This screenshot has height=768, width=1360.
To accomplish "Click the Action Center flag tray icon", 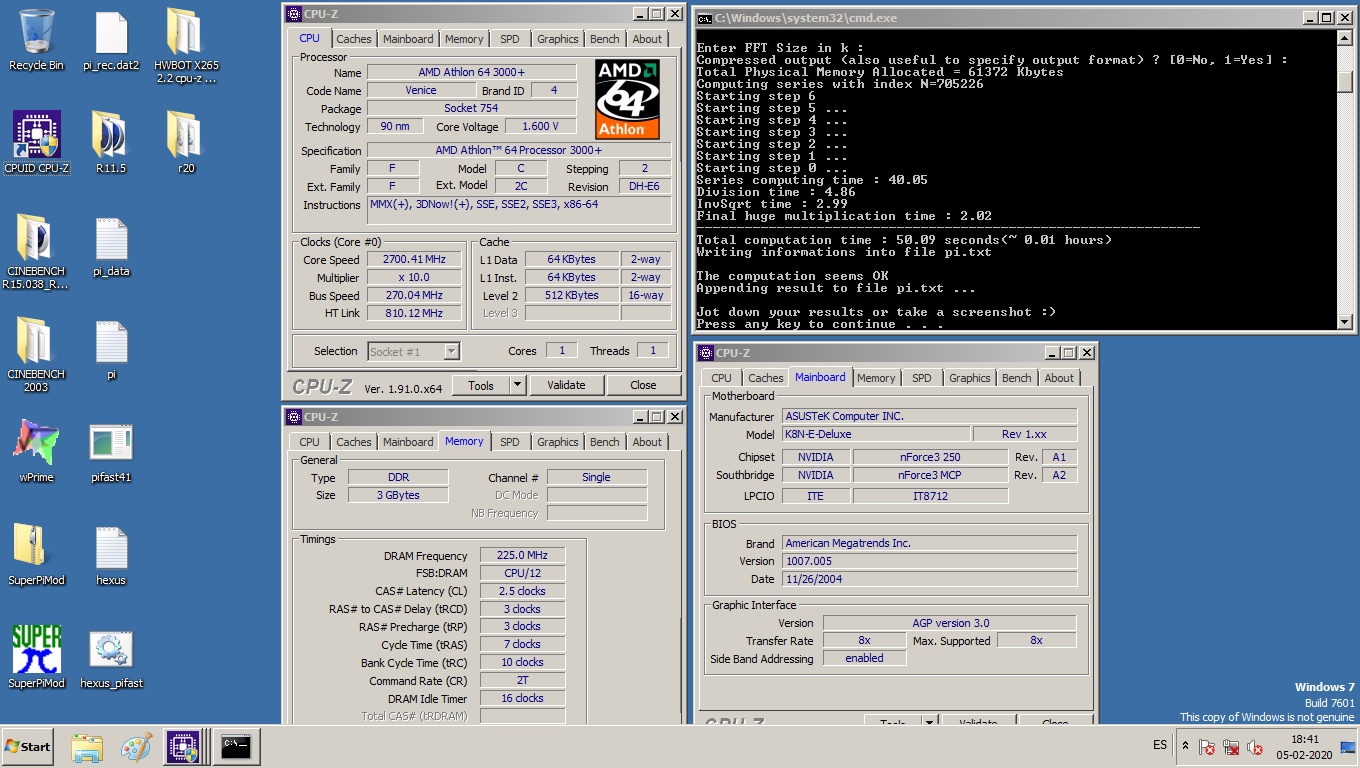I will coord(1207,747).
